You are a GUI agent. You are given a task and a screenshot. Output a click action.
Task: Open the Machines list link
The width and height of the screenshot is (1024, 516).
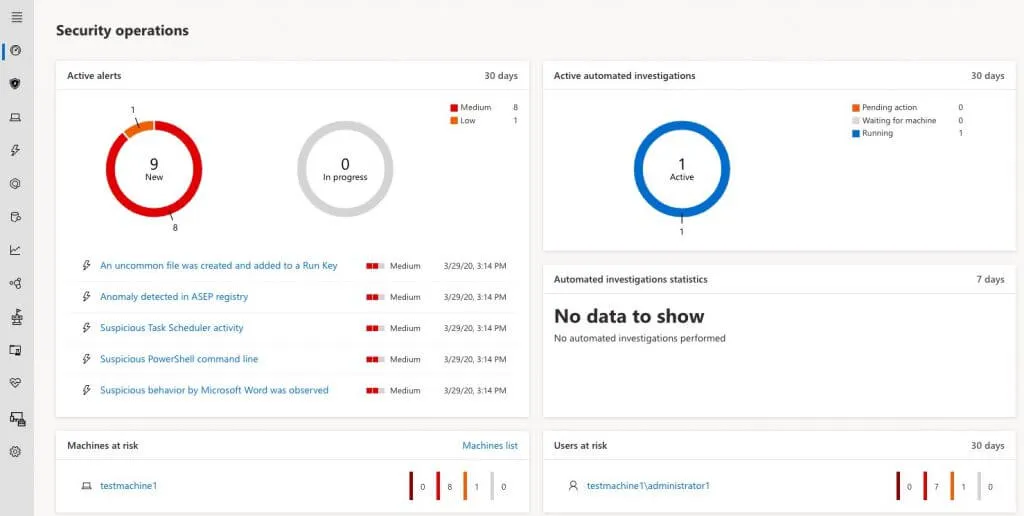[x=489, y=446]
